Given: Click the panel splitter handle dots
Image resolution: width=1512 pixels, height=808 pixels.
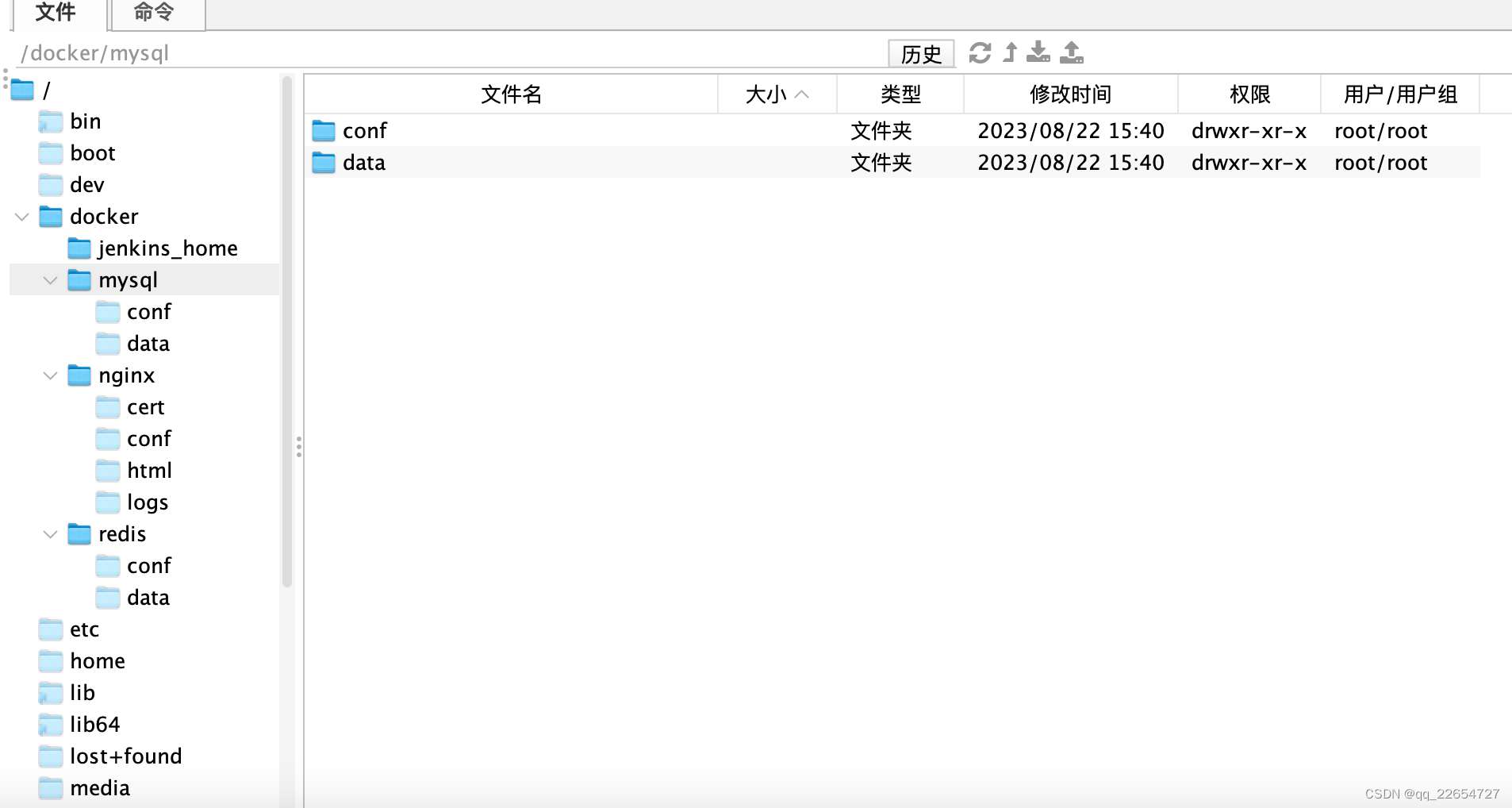Looking at the screenshot, I should coord(299,447).
